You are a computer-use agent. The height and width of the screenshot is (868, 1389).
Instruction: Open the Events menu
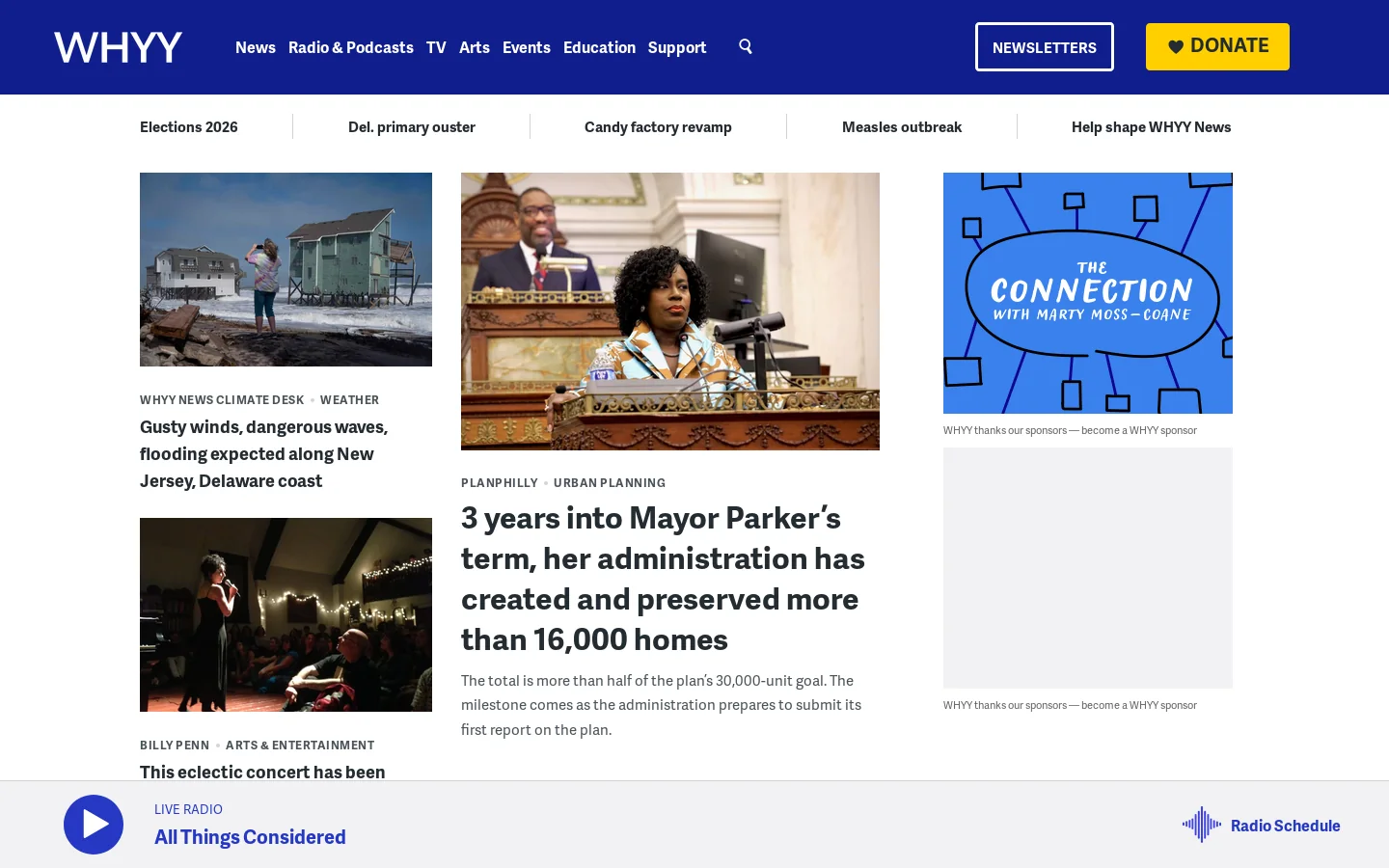click(527, 47)
